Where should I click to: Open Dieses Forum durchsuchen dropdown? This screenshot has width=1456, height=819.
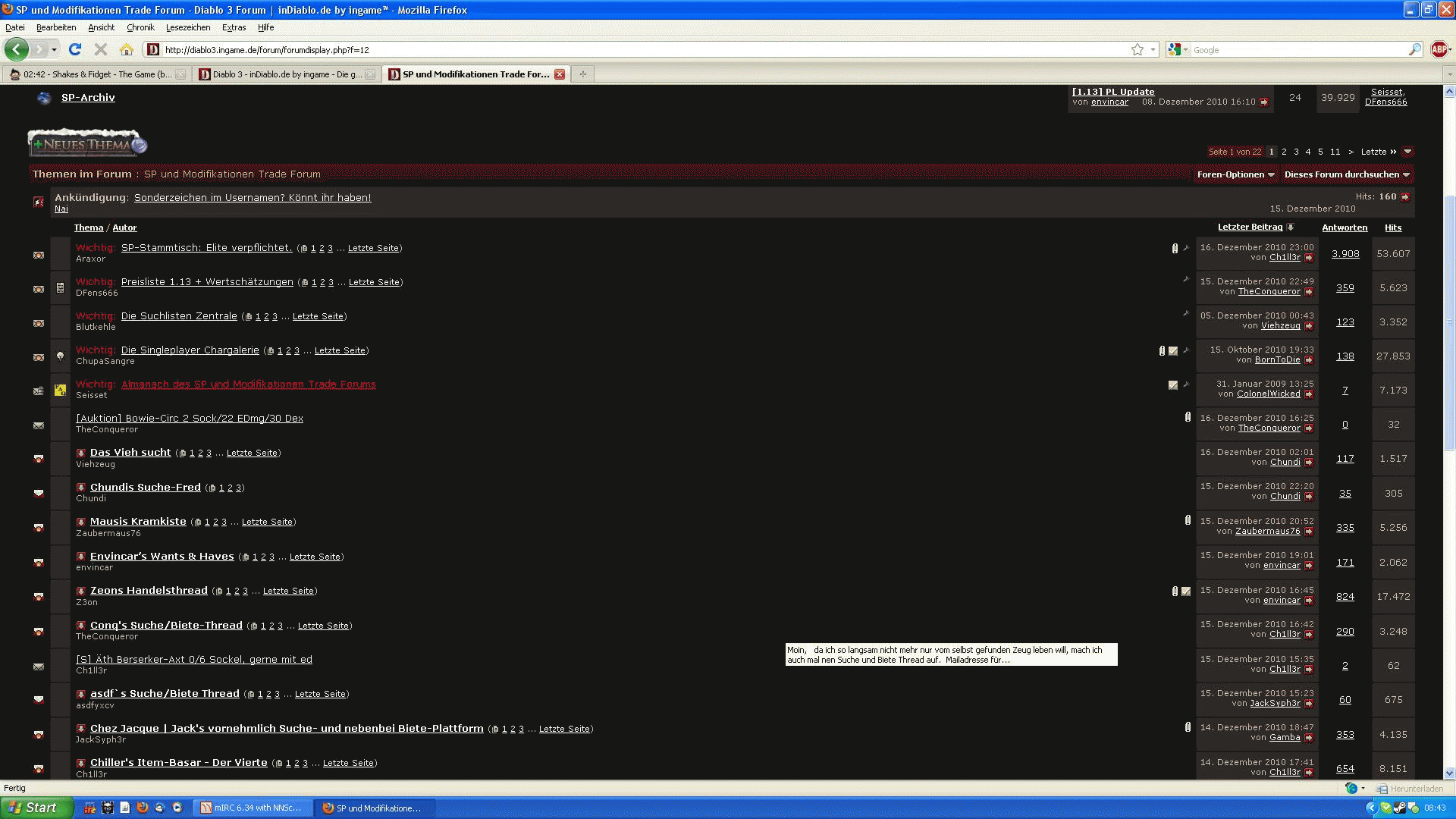point(1347,174)
